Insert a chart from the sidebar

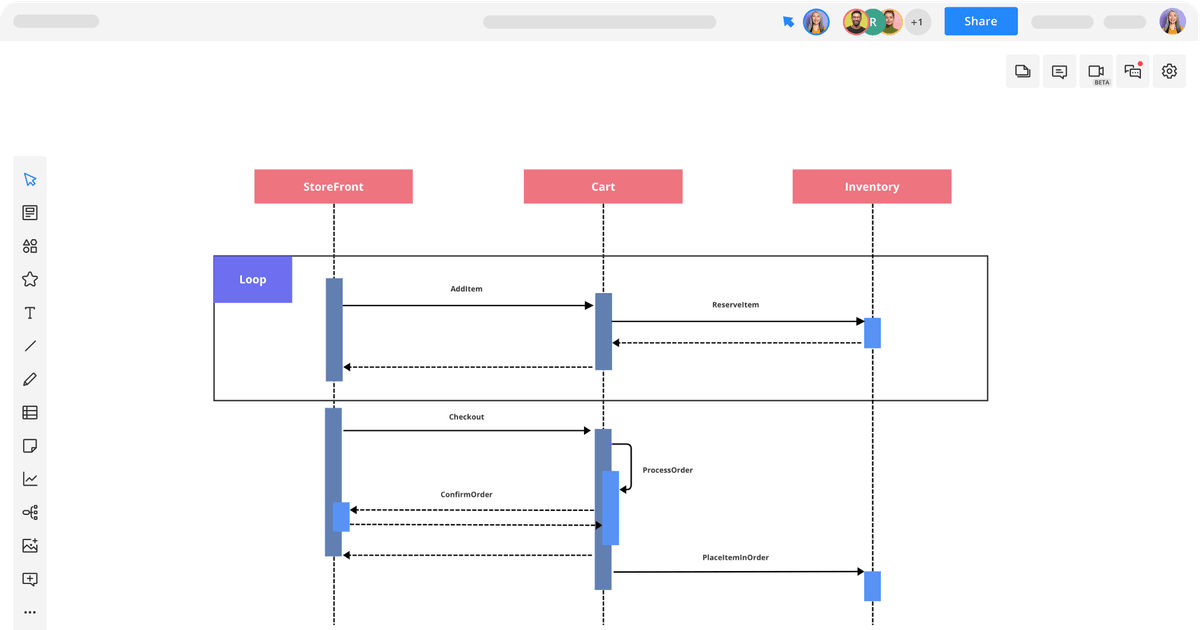point(30,479)
